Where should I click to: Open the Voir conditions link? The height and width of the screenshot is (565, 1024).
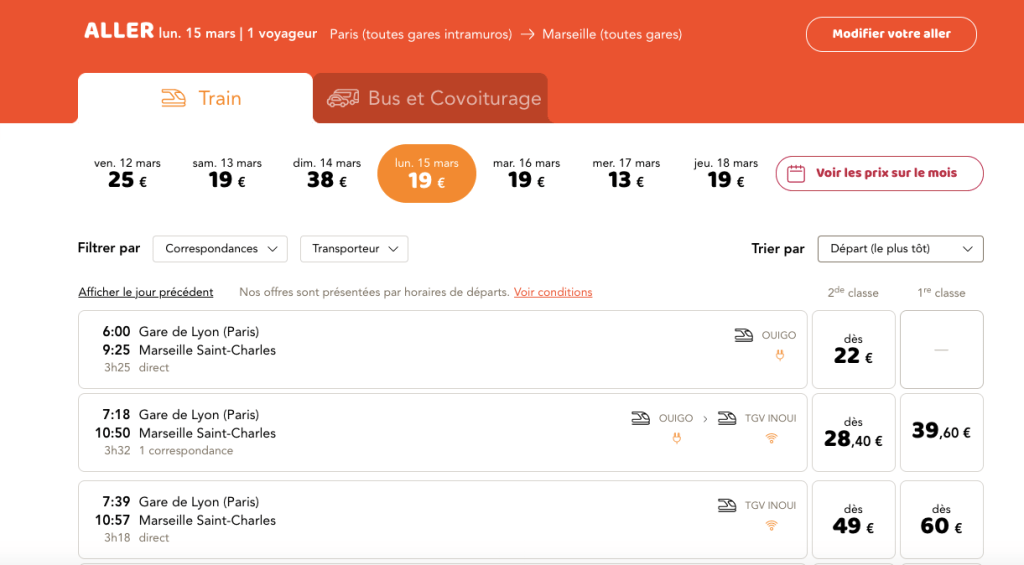pos(553,292)
